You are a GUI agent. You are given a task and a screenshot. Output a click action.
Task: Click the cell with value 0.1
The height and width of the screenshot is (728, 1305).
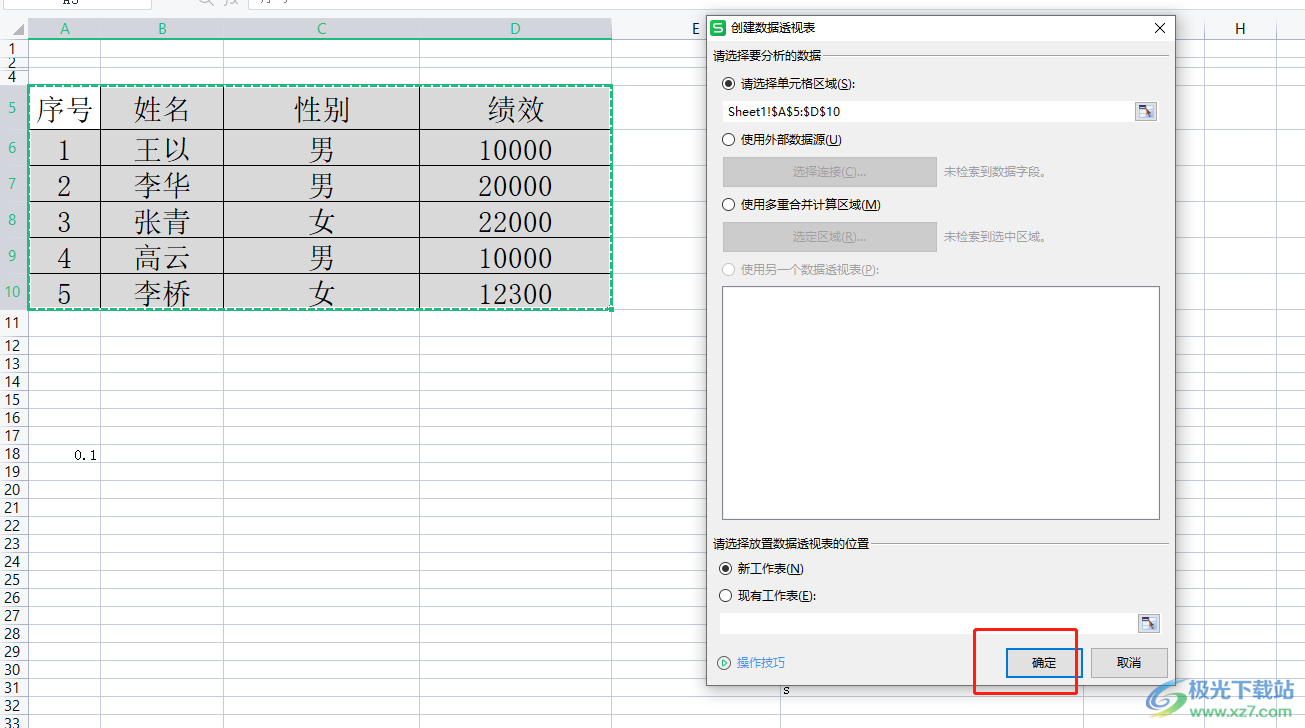pyautogui.click(x=65, y=454)
